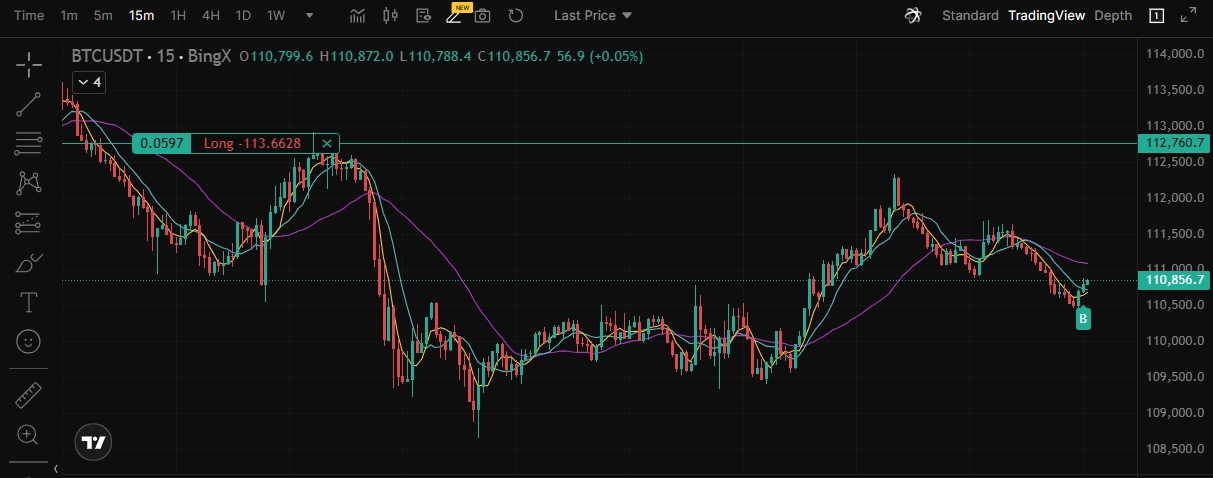This screenshot has width=1213, height=478.
Task: Expand the indicator legend showing 4
Action: pyautogui.click(x=89, y=81)
